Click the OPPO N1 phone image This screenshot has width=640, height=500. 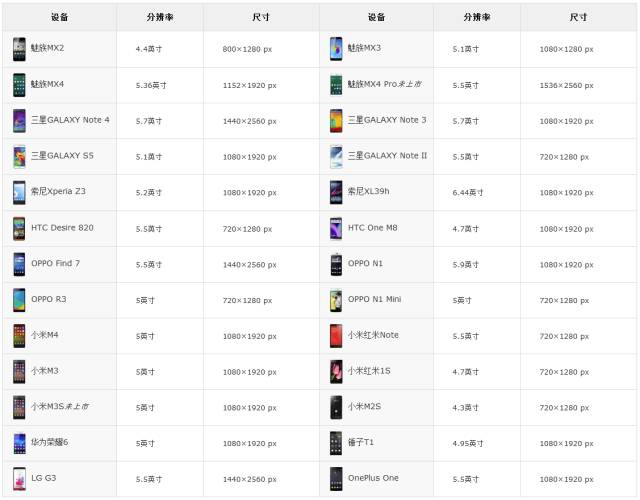point(336,264)
